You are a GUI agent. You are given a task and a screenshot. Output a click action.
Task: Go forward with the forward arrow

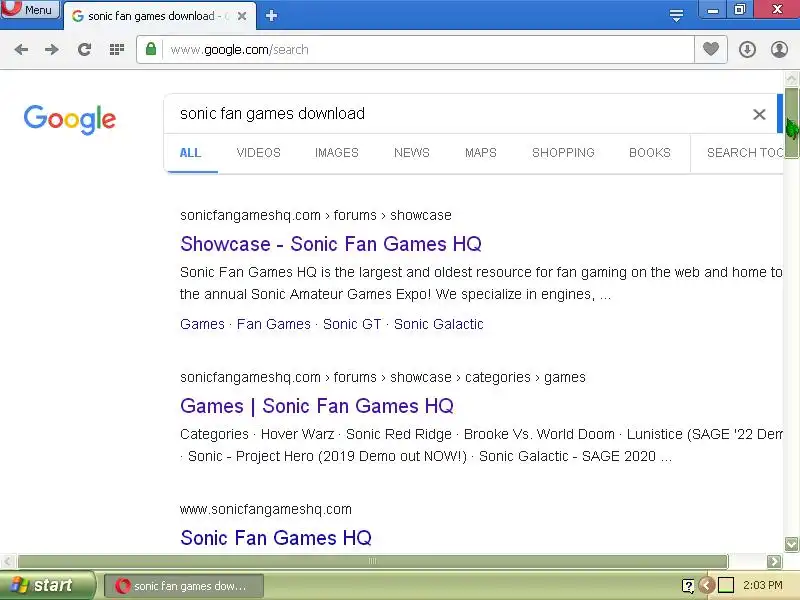[52, 49]
